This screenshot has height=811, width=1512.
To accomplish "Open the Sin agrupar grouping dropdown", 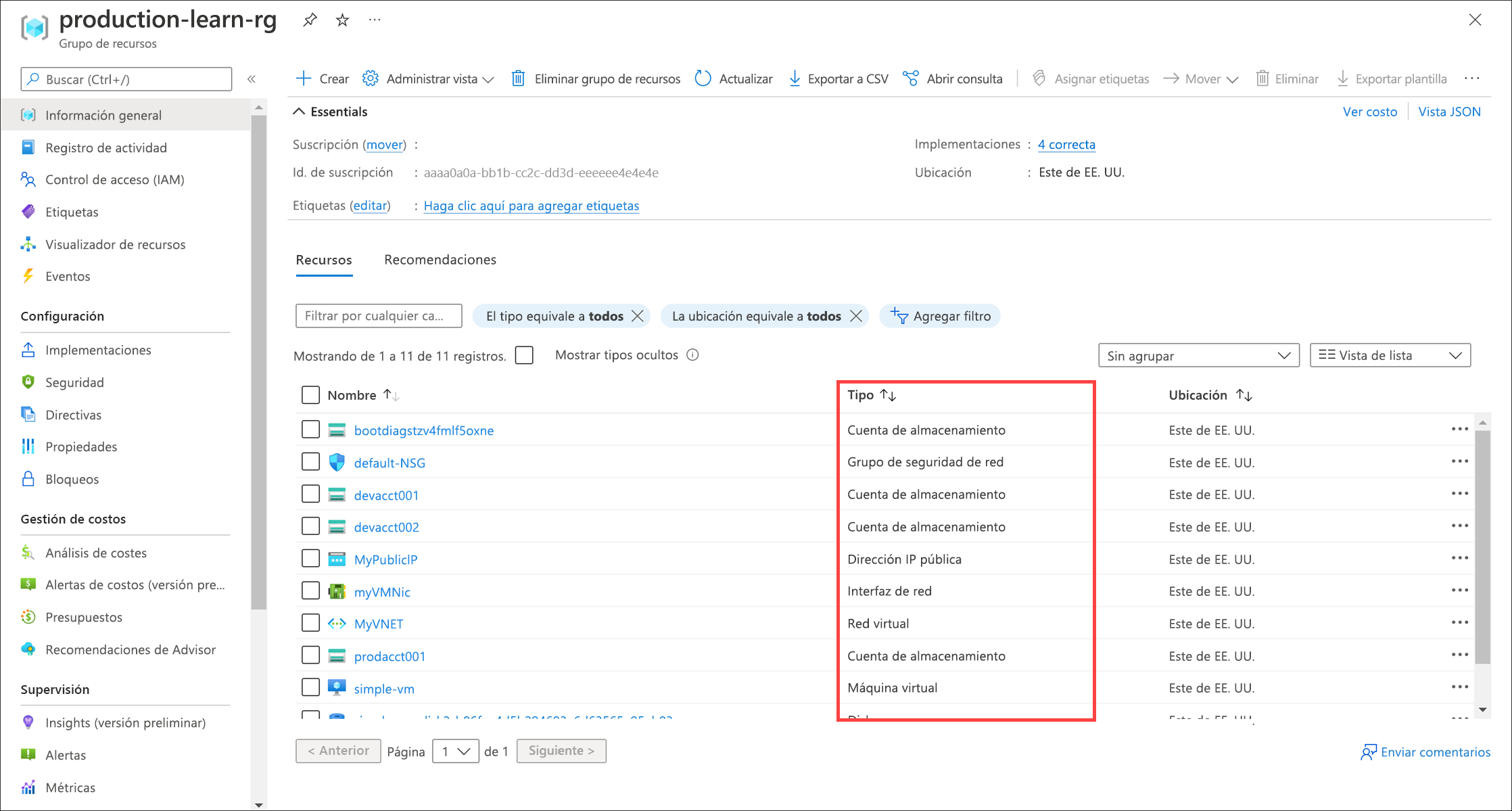I will (1198, 356).
